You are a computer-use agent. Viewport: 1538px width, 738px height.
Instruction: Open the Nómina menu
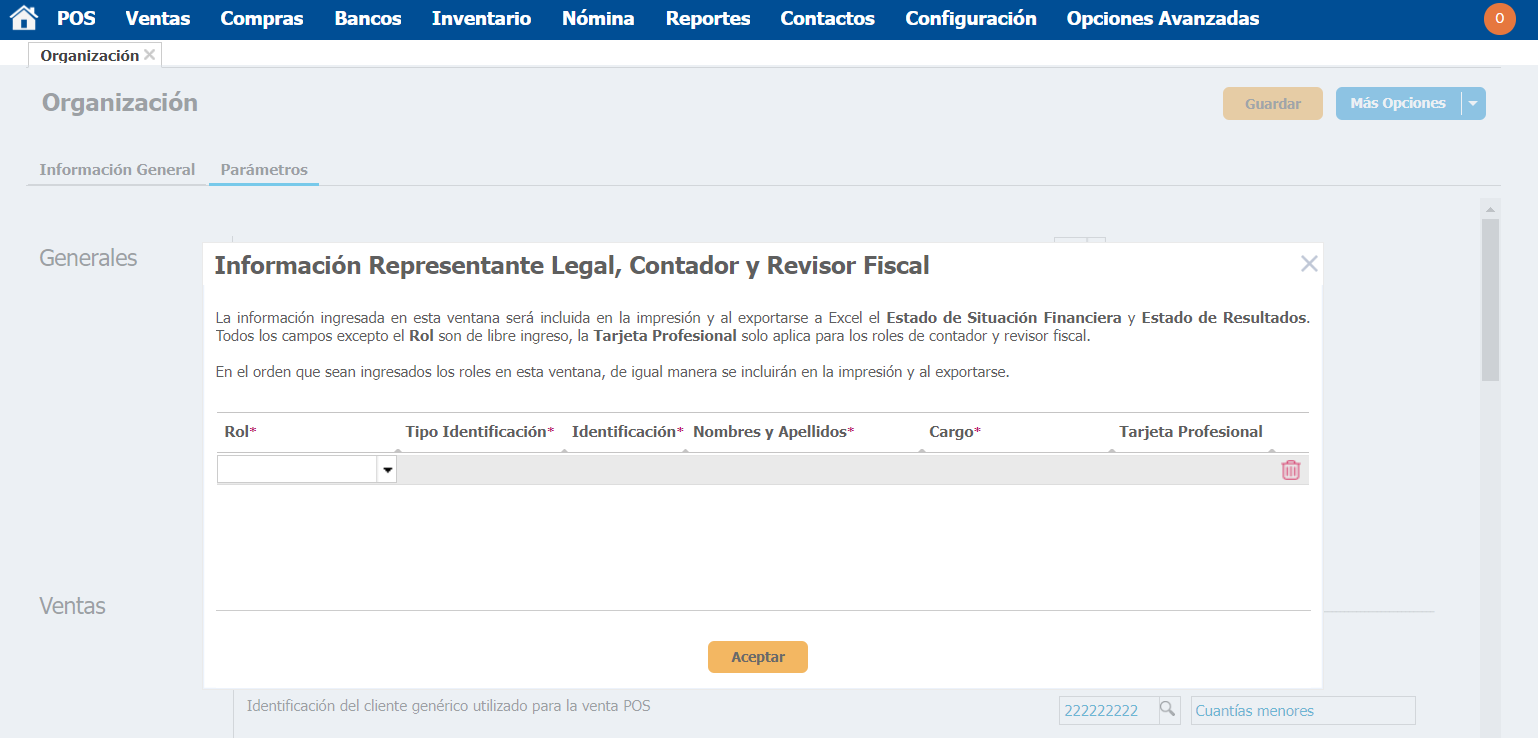coord(597,18)
